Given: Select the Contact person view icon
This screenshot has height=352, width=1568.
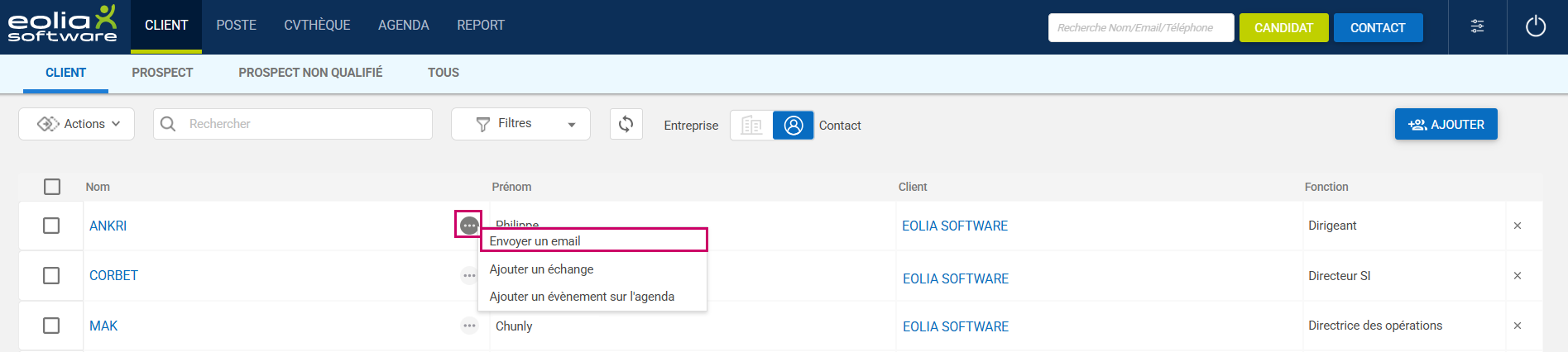Looking at the screenshot, I should pos(793,125).
